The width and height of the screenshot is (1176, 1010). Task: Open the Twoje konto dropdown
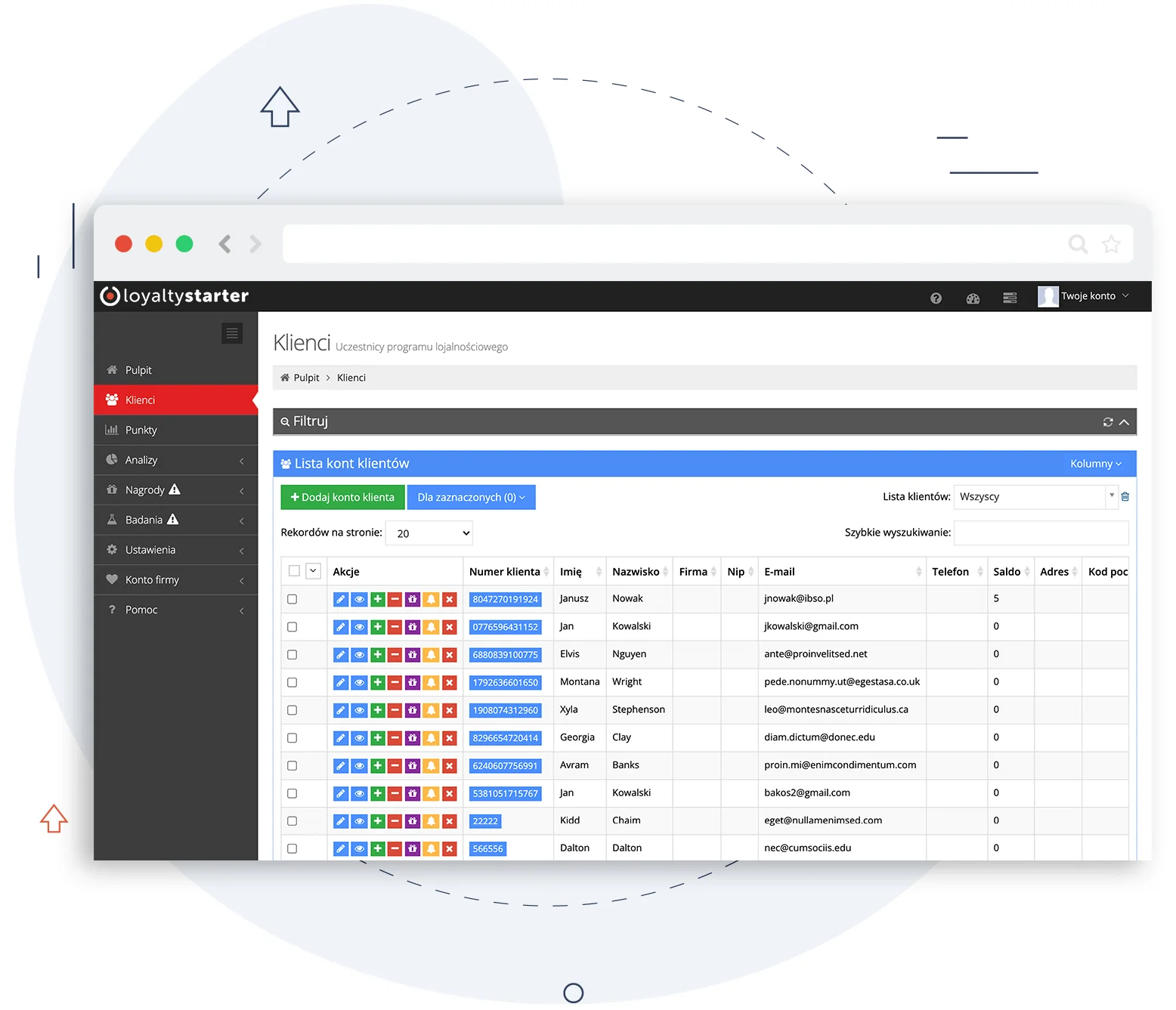point(1095,296)
